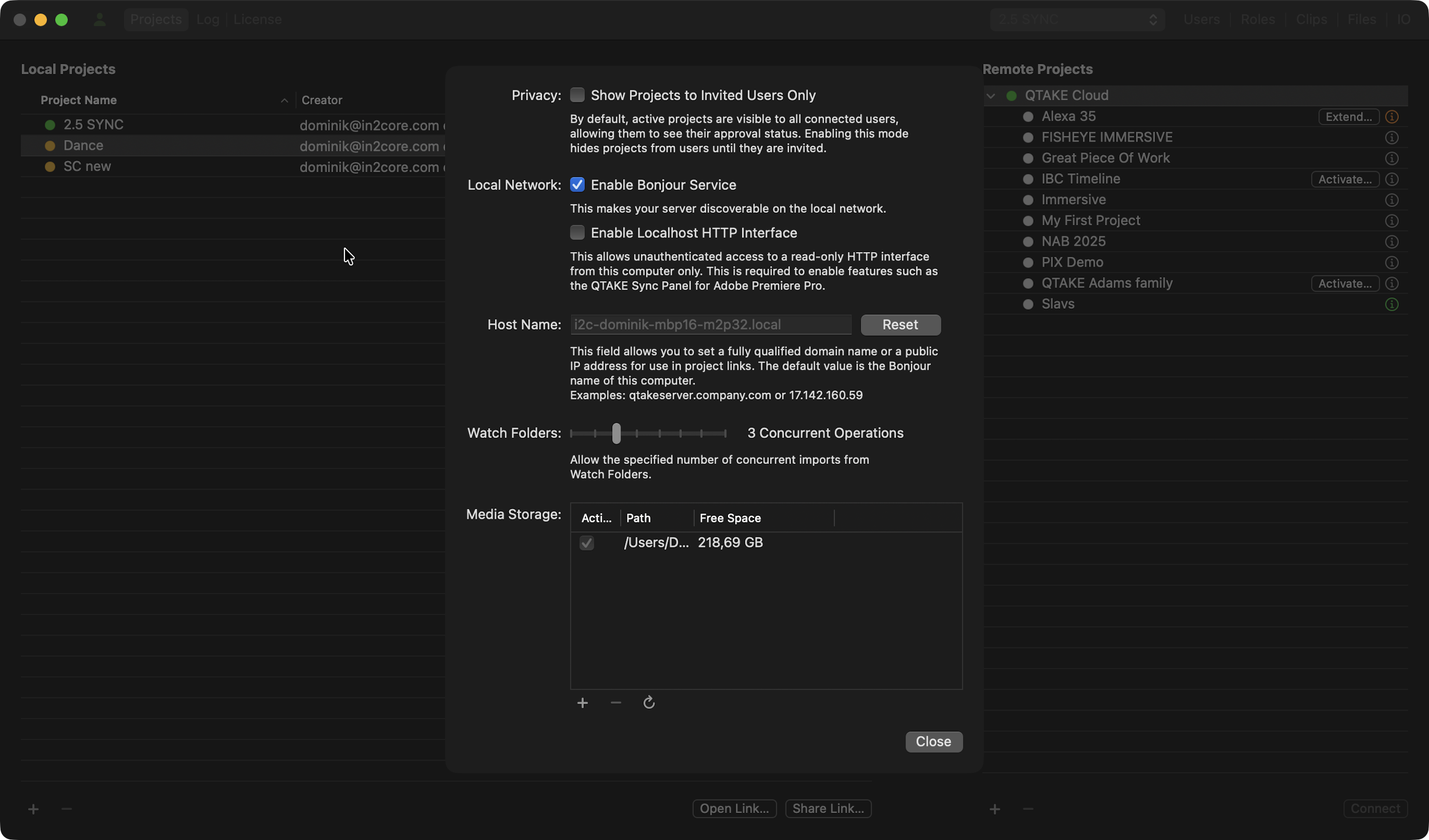Enable Localhost HTTP Interface checkbox
Screen dimensions: 1429x840
coord(578,232)
